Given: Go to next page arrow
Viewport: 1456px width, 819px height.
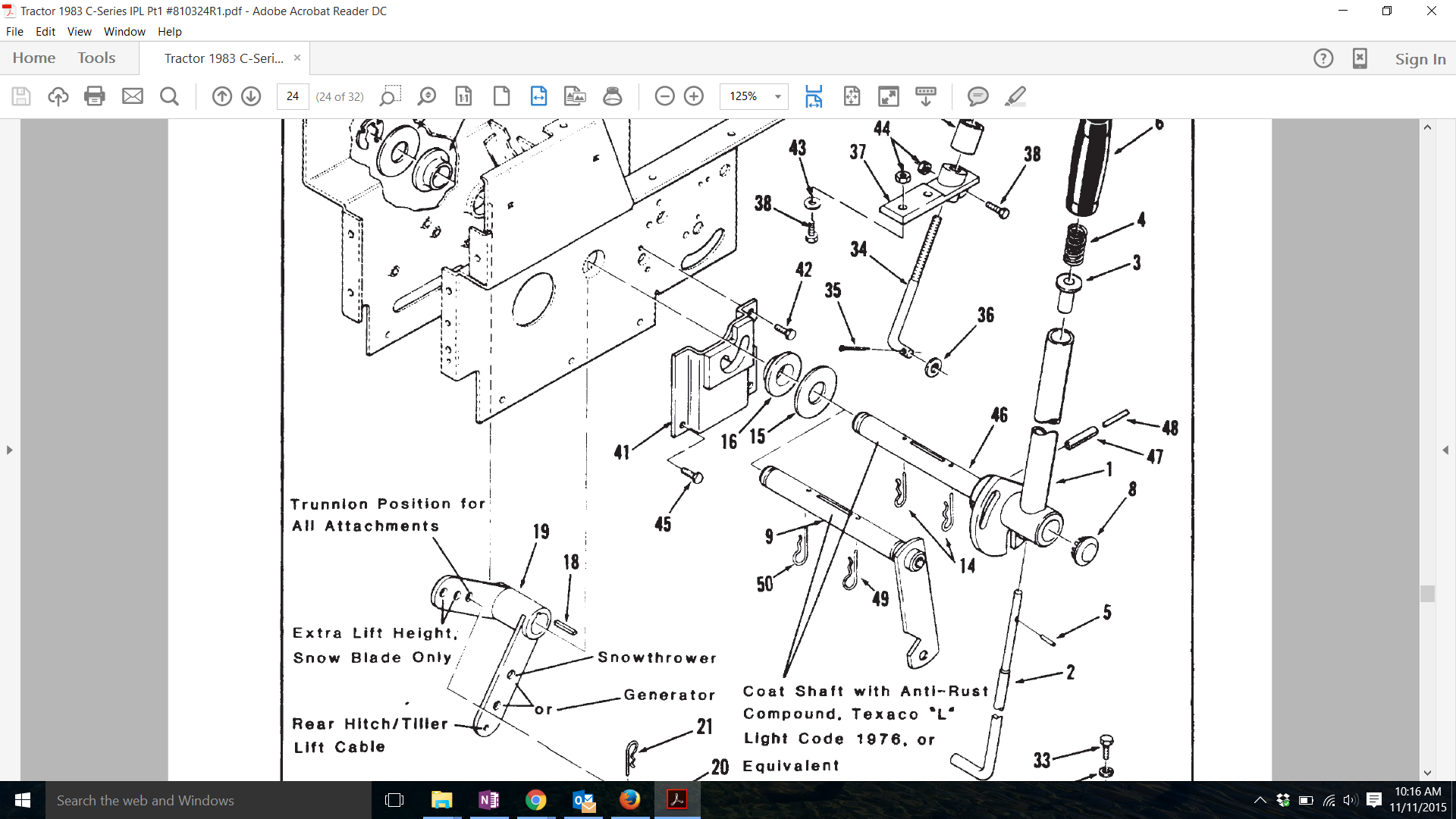Looking at the screenshot, I should [251, 96].
